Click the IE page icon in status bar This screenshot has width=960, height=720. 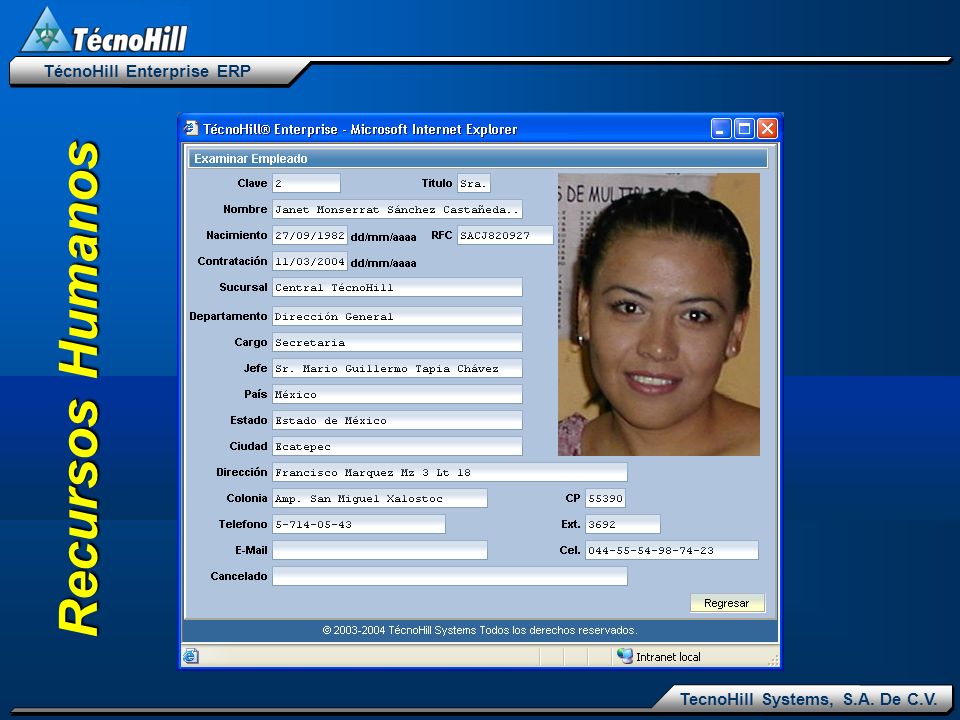pos(191,656)
